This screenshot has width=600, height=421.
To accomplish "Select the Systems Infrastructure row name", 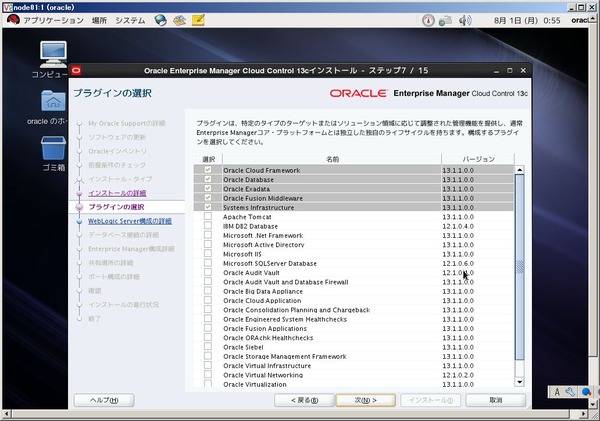I will [259, 207].
